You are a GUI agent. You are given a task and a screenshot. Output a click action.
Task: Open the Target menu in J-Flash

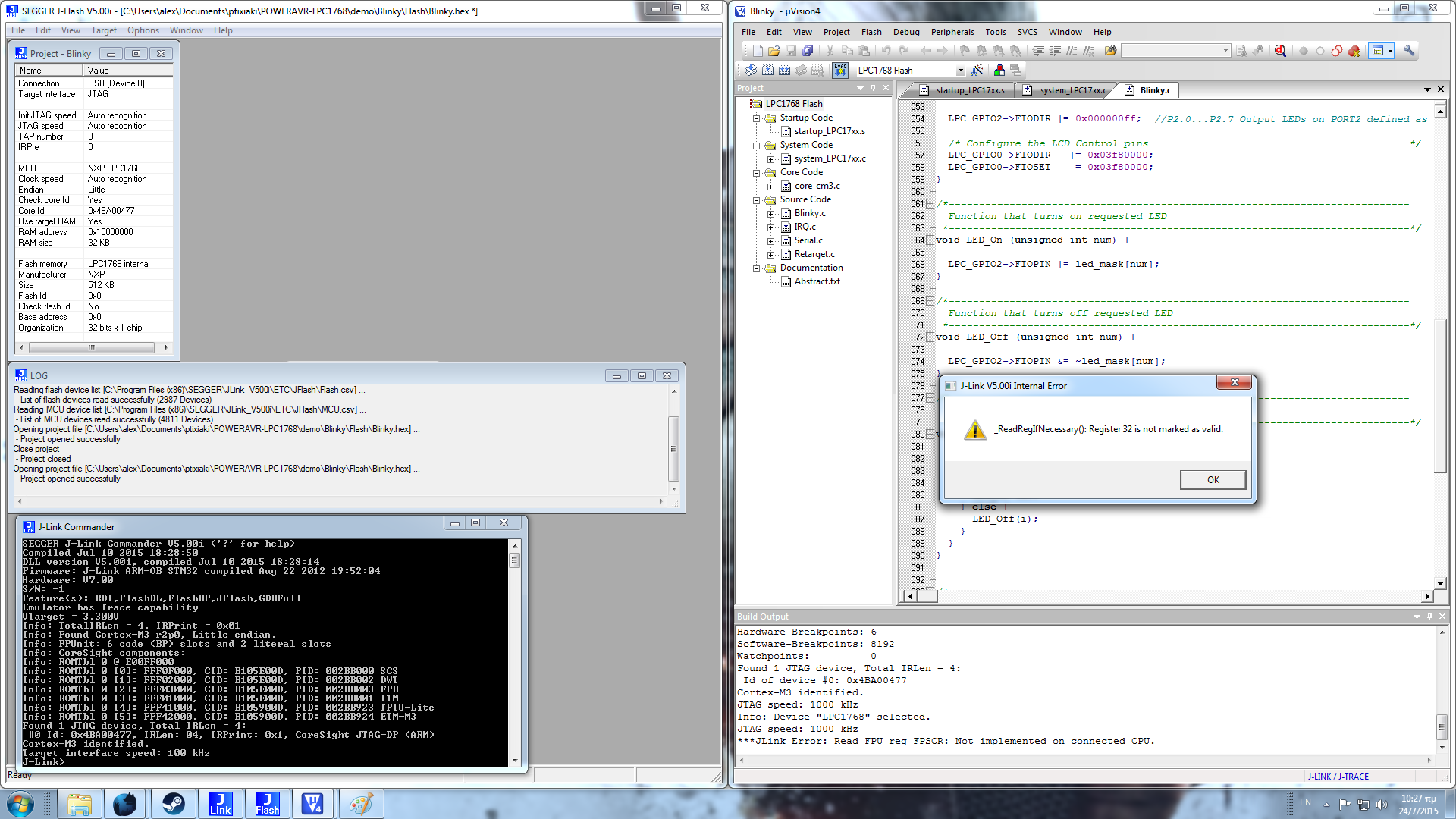click(103, 30)
